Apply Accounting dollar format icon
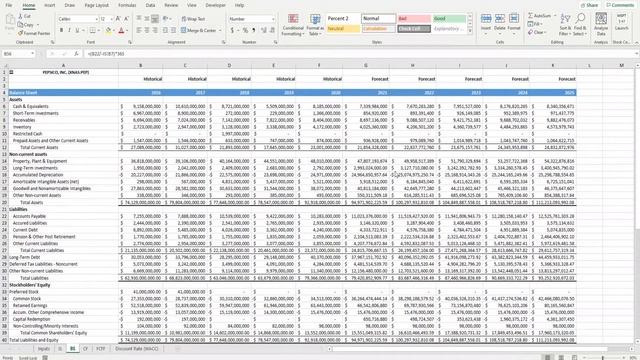Viewport: 640px width, 360px height. (x=232, y=30)
